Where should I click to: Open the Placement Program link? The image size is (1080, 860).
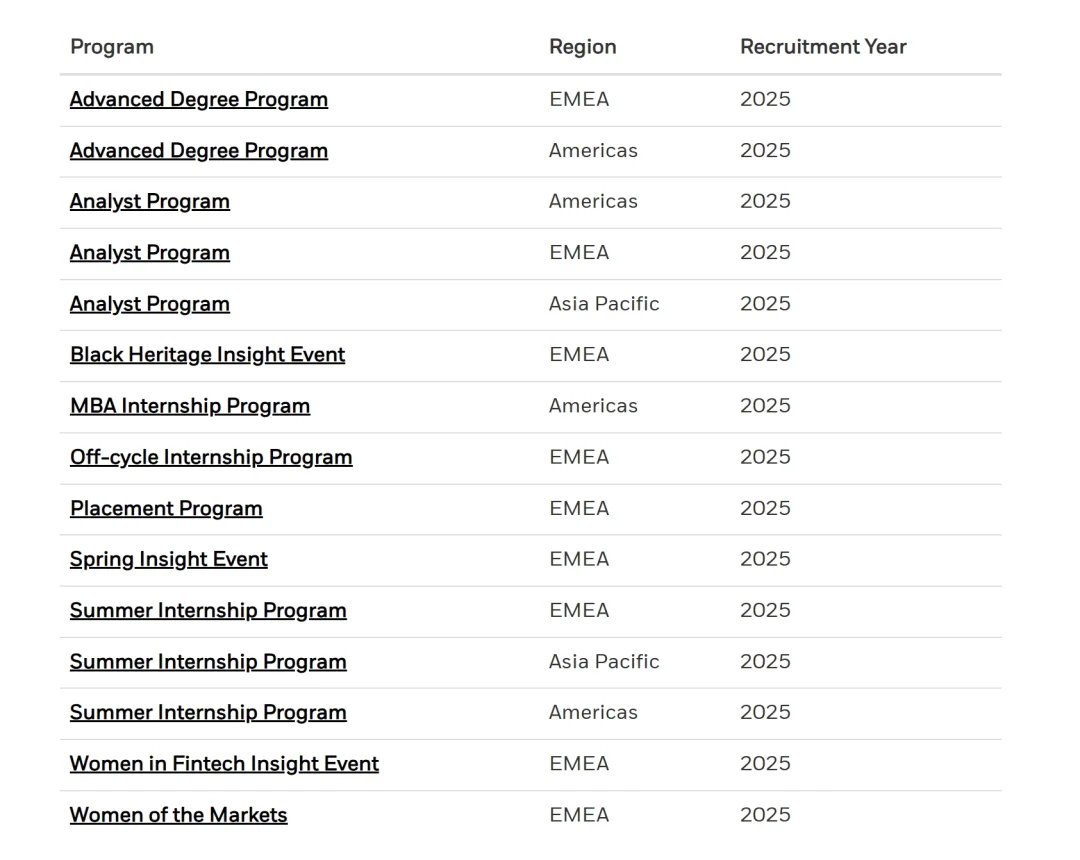(x=165, y=508)
